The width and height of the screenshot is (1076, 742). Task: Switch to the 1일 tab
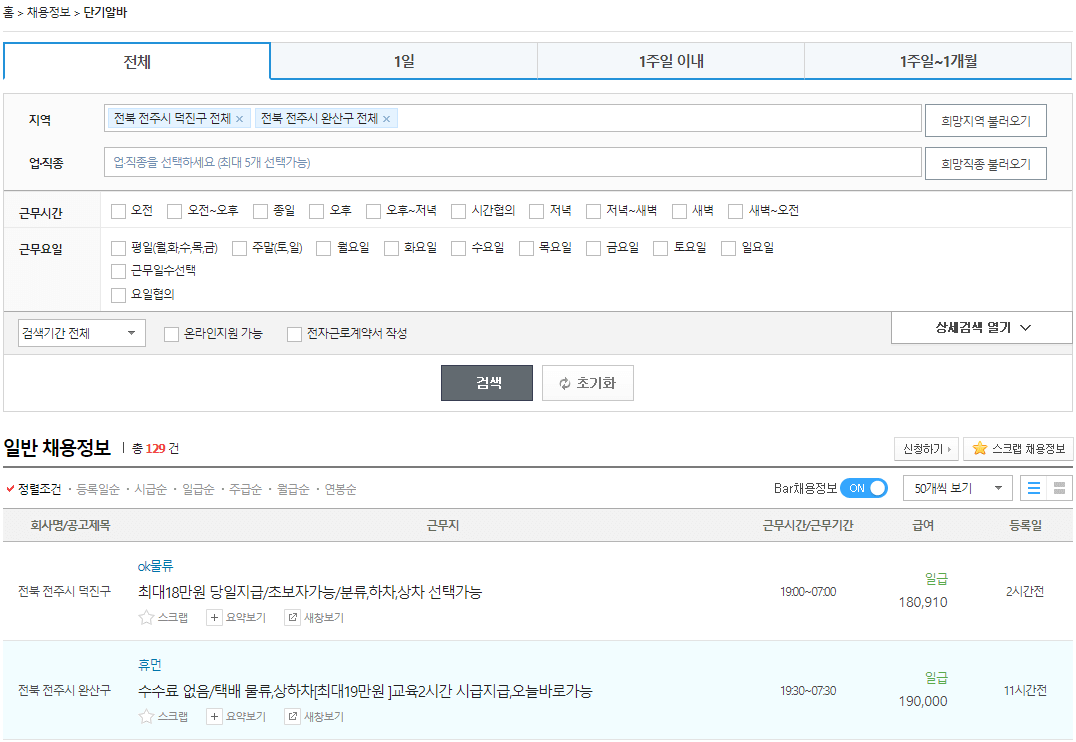click(403, 61)
